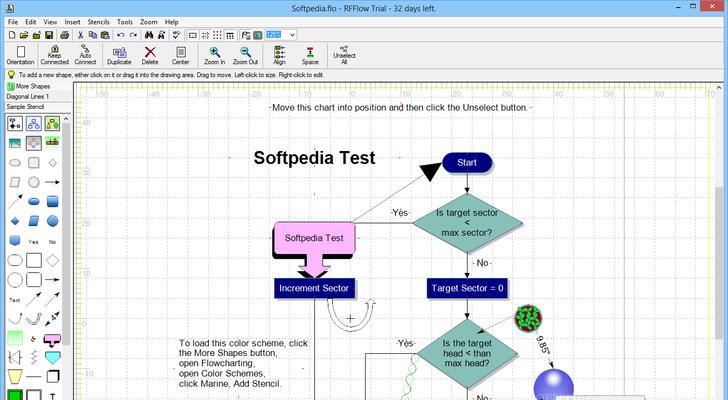
Task: Pick the green flowchart stencil icon
Action: [52, 123]
